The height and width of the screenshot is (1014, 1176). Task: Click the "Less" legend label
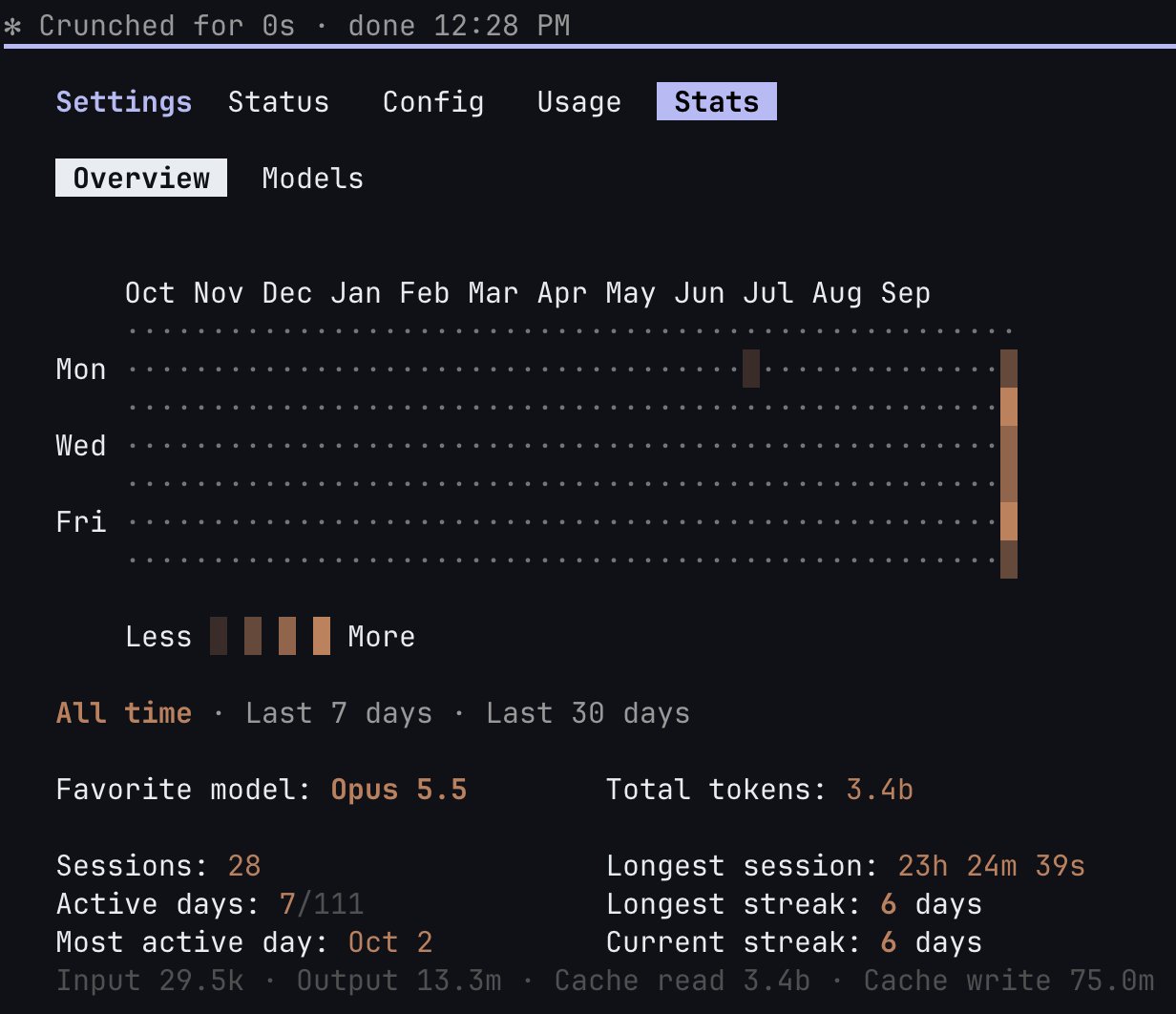click(x=158, y=637)
